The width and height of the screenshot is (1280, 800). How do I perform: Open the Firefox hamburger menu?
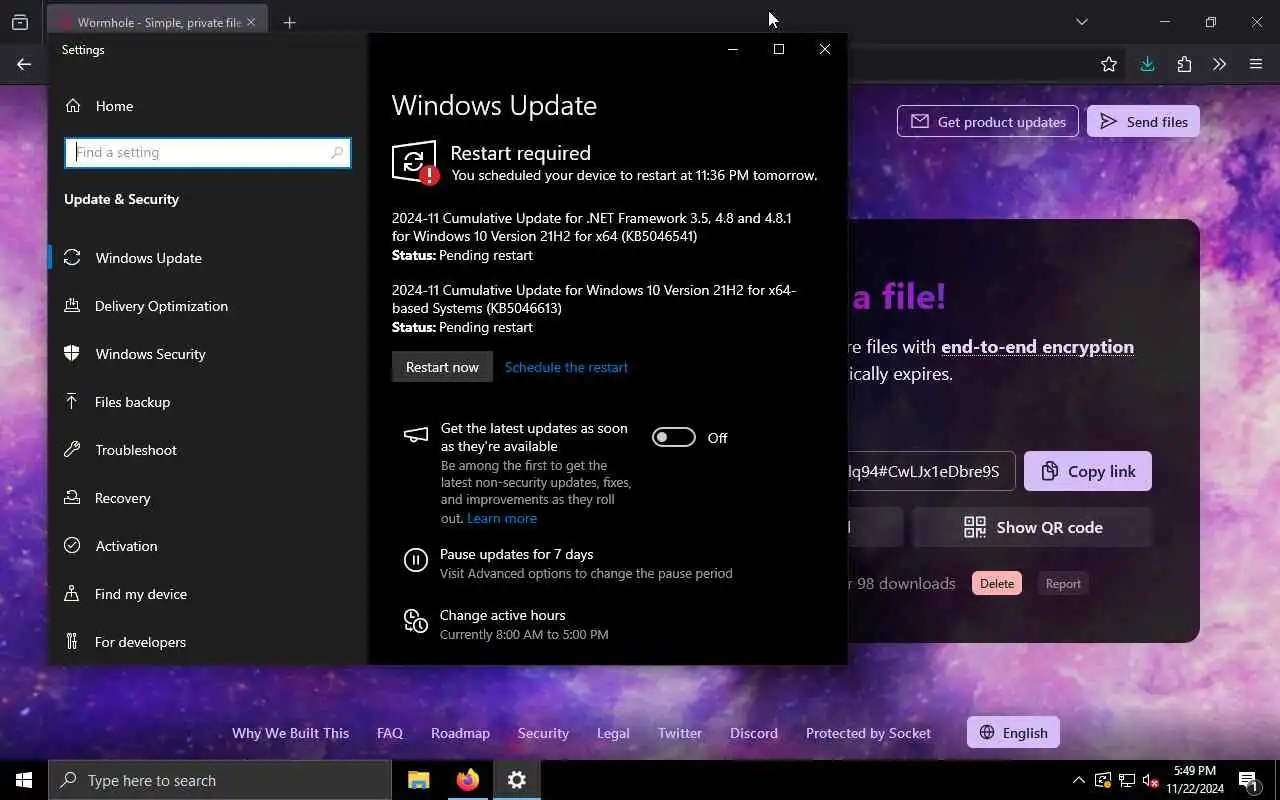point(1256,64)
